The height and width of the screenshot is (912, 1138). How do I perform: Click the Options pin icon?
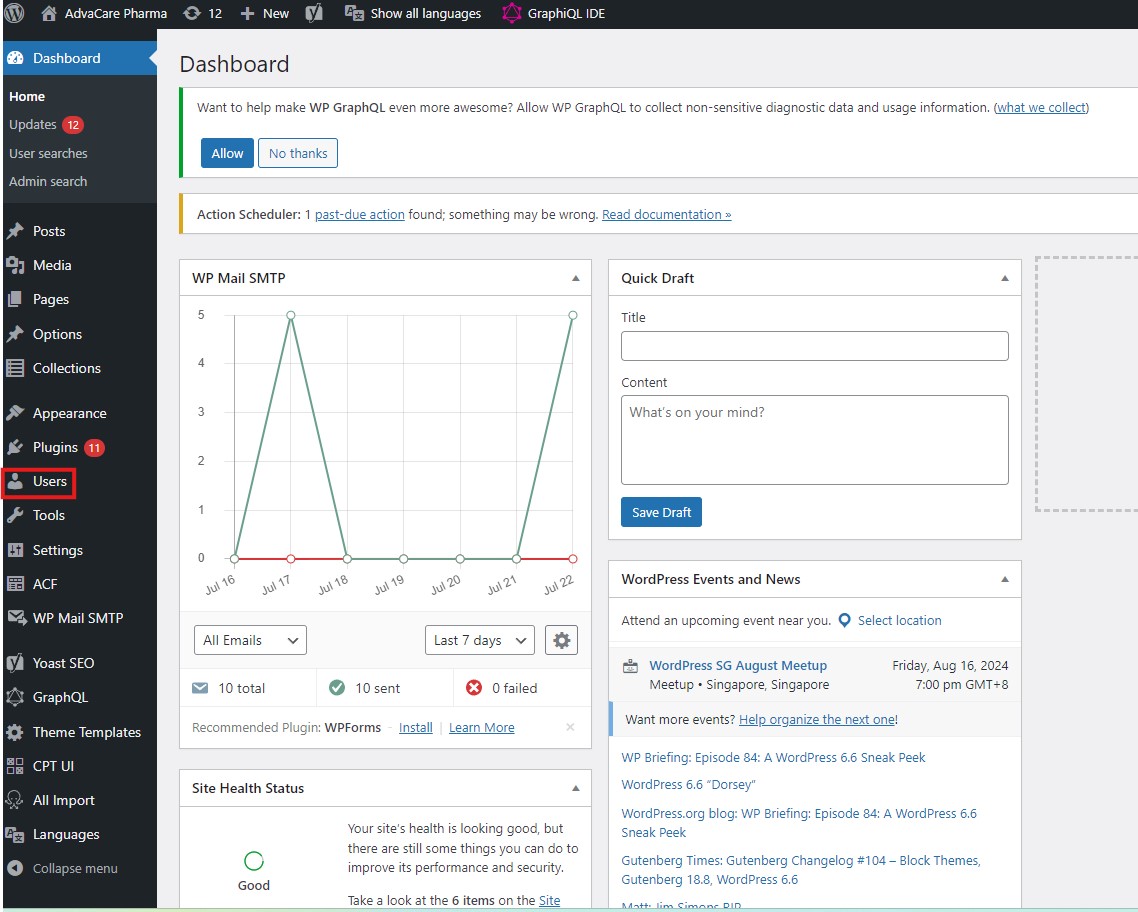(15, 334)
